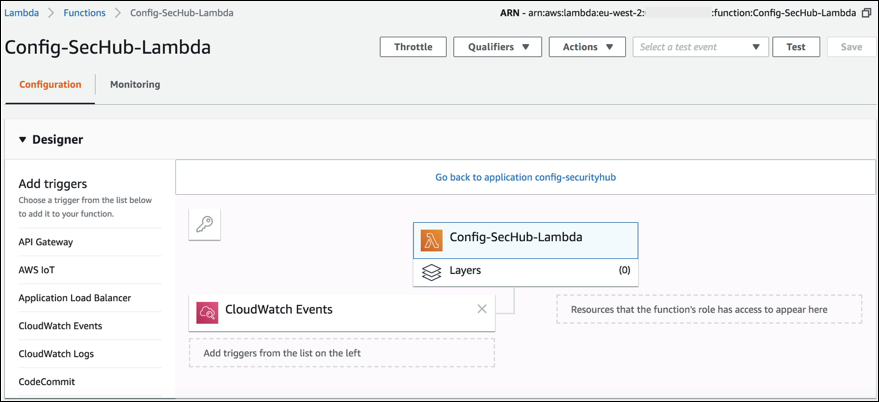Open the Qualifiers dropdown
The image size is (879, 402).
[497, 47]
